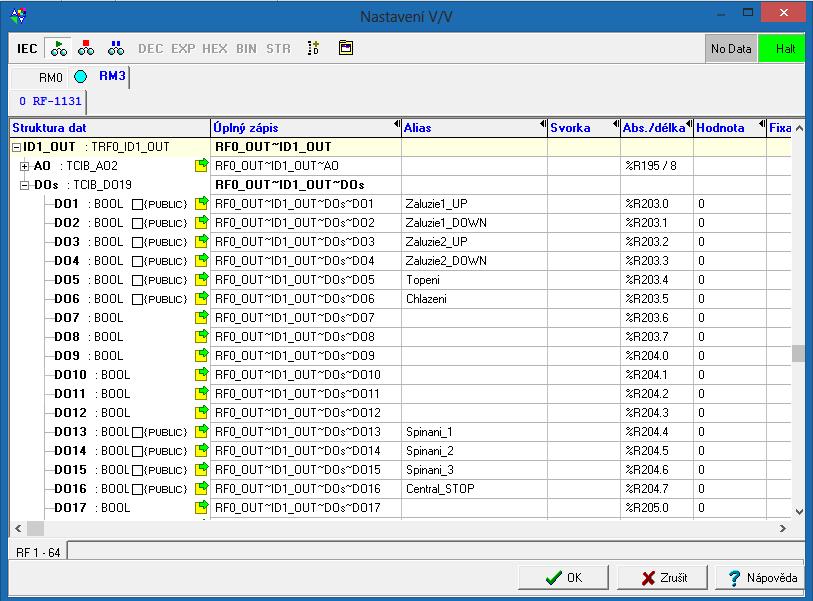Click the vertical scrollbar thumb

(x=798, y=353)
